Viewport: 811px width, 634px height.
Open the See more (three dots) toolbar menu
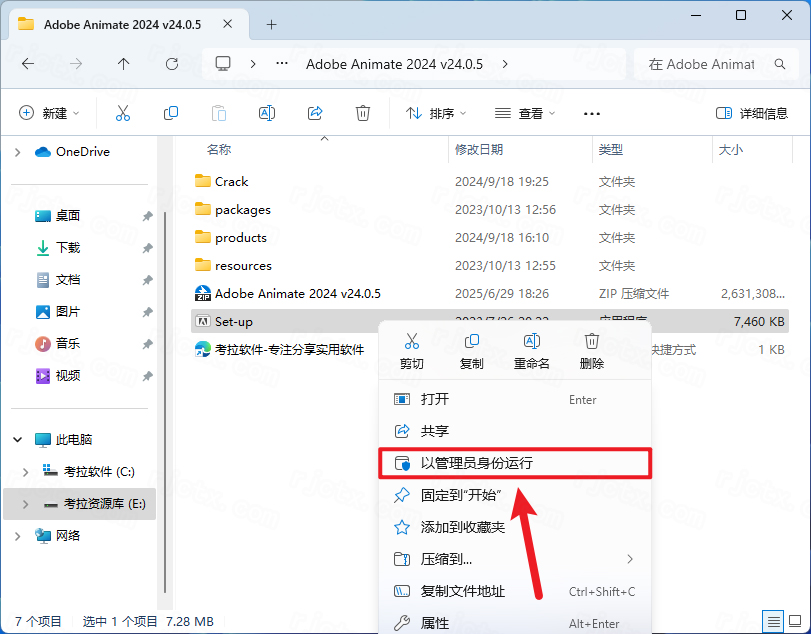592,113
